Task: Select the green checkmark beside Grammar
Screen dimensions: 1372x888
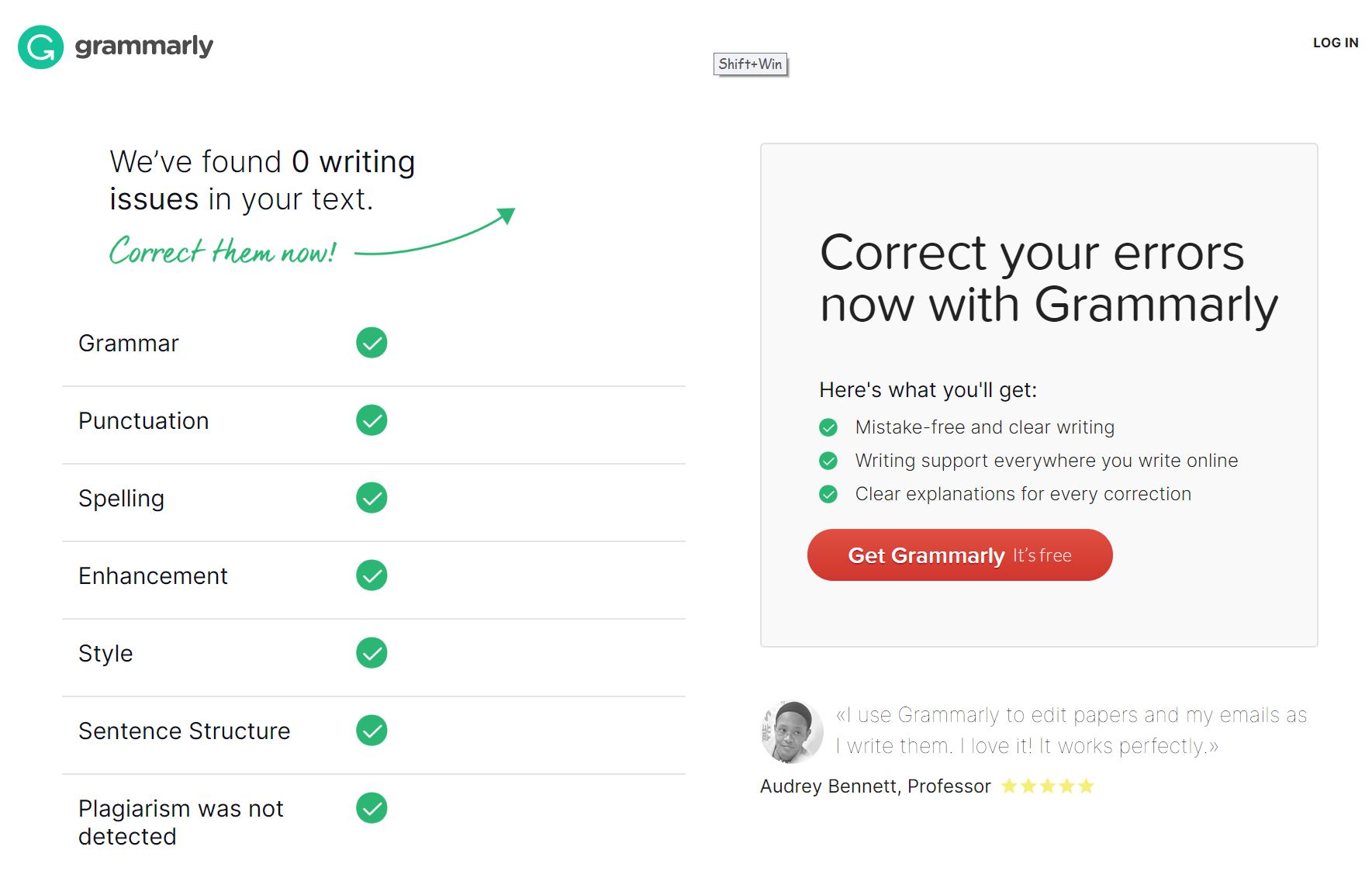Action: point(372,343)
